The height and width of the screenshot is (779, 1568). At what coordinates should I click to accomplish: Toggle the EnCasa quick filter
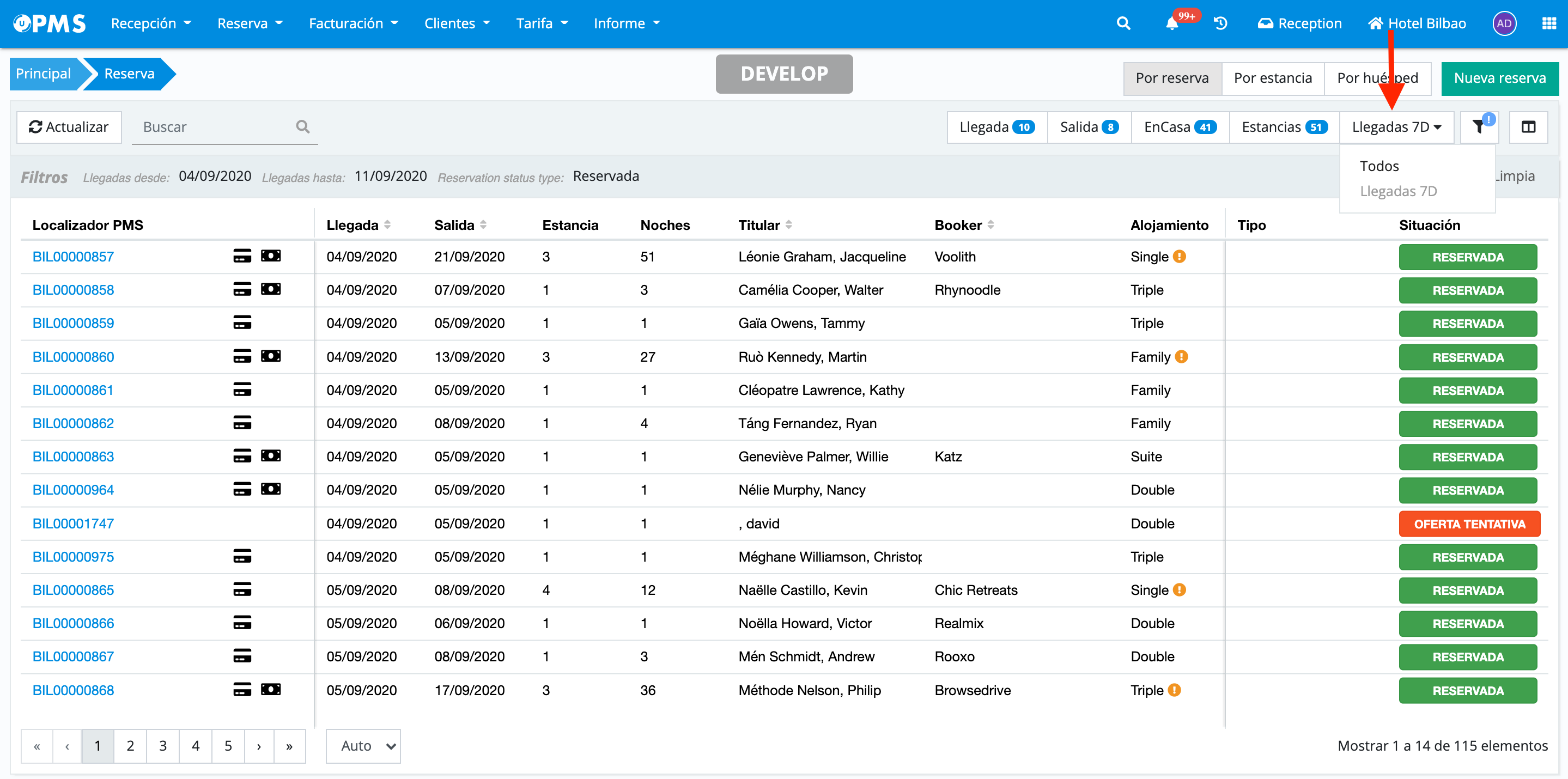click(x=1179, y=127)
